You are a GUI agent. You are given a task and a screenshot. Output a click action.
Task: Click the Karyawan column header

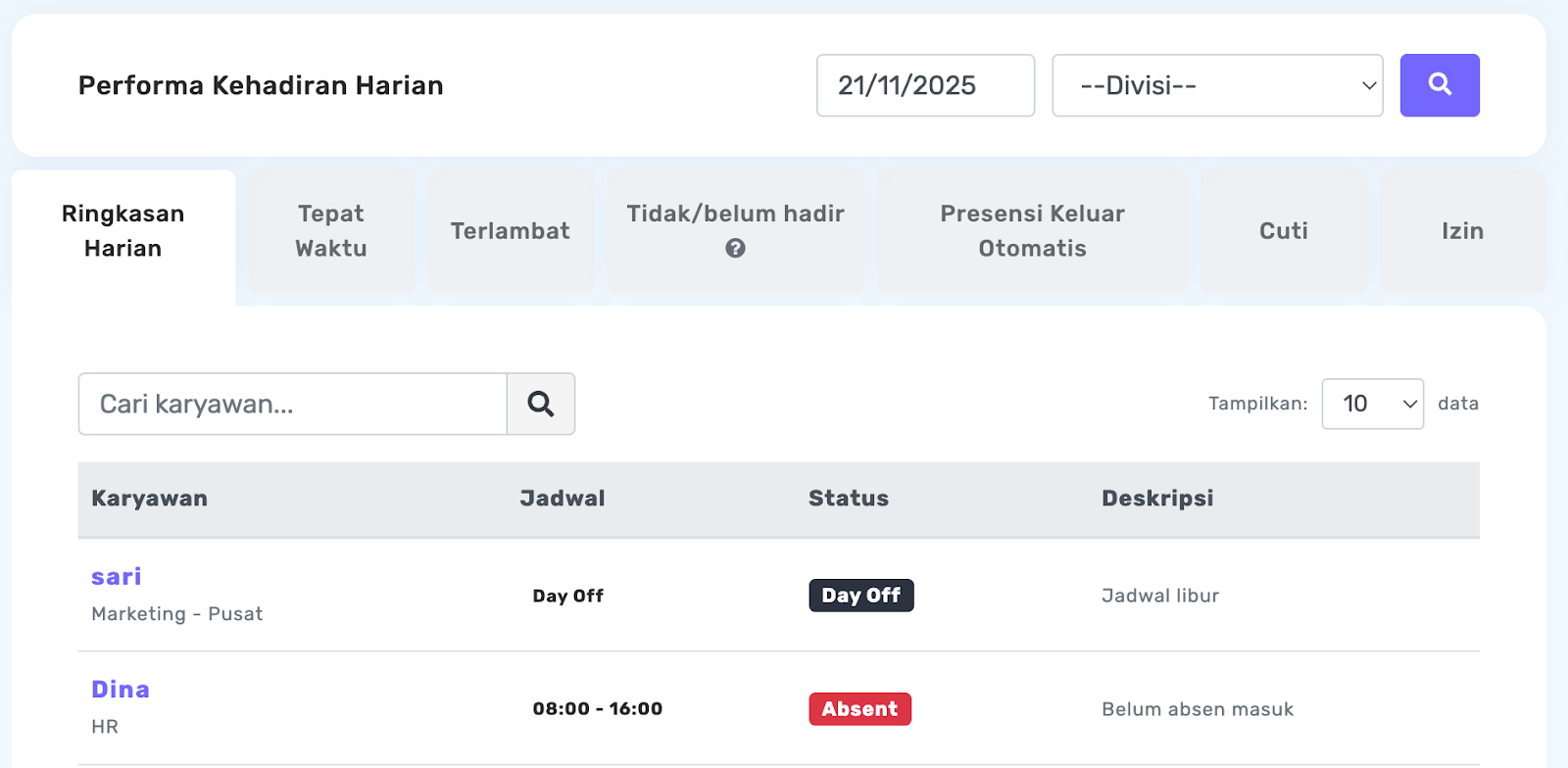pyautogui.click(x=149, y=499)
